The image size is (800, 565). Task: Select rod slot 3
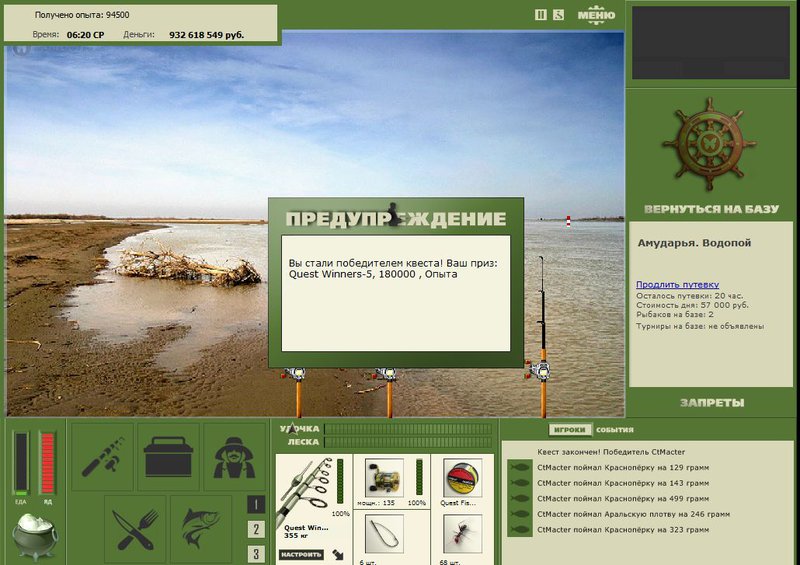[256, 554]
